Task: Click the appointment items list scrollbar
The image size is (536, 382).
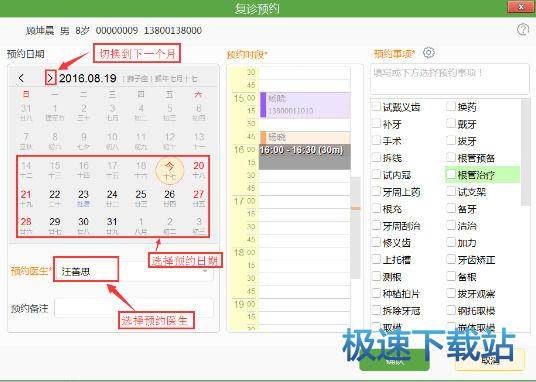Action: 525,153
